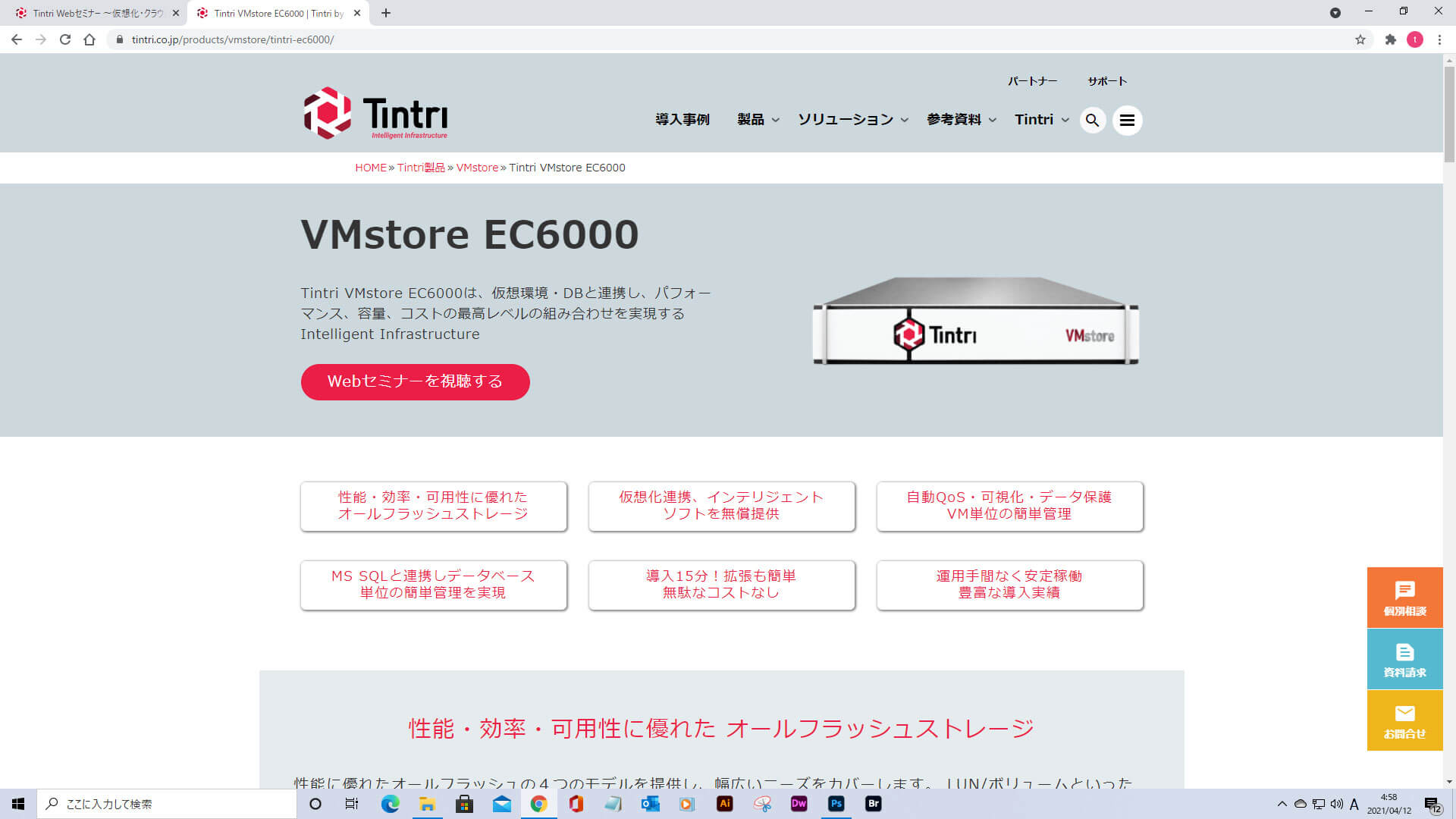Click Tintri logo in header
Viewport: 1456px width, 819px height.
(x=375, y=113)
